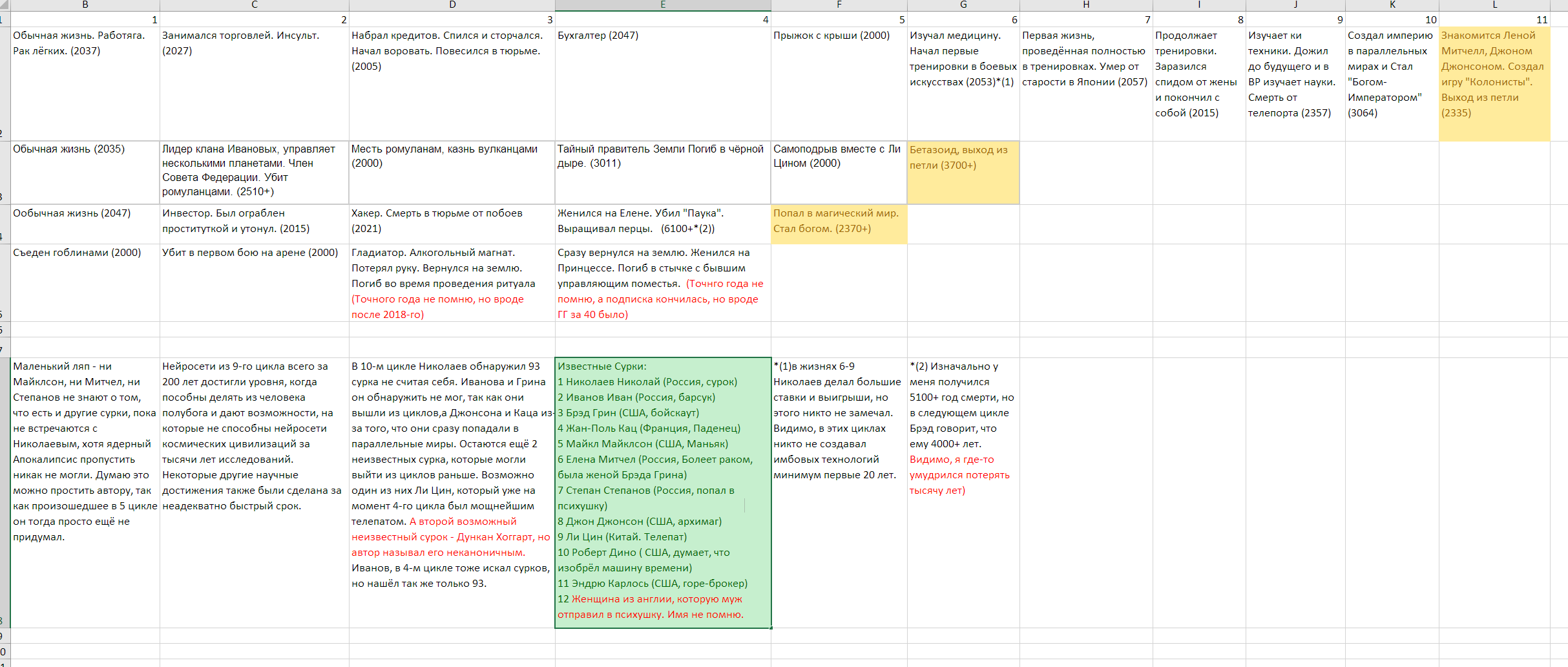Click cell beginning "Тайный правитель Земли"
This screenshot has width=1568, height=667.
point(663,173)
